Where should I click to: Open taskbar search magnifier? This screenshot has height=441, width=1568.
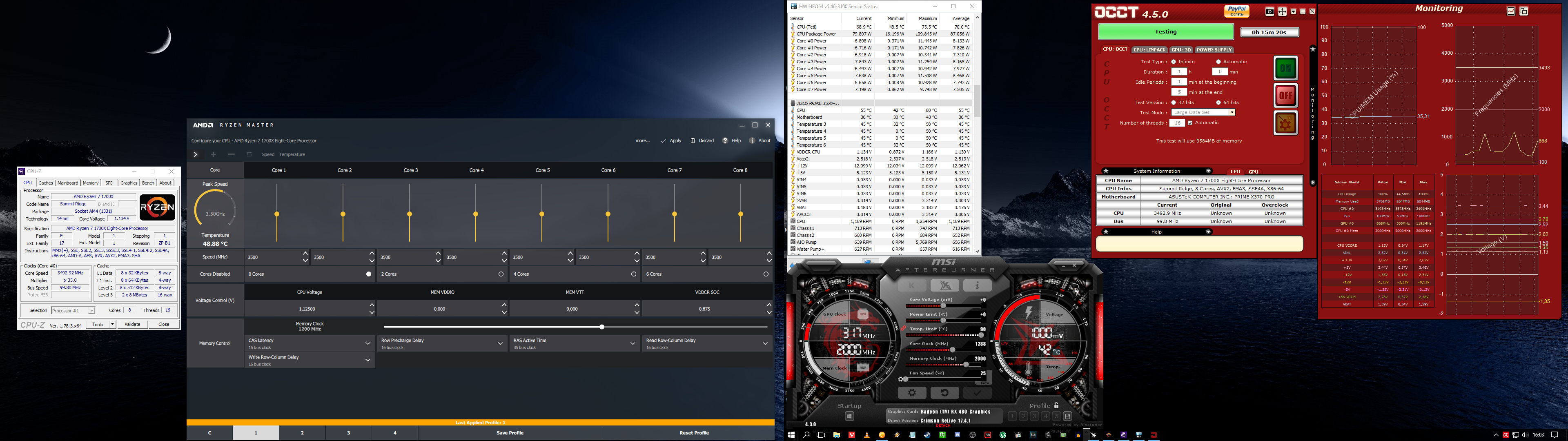806,435
